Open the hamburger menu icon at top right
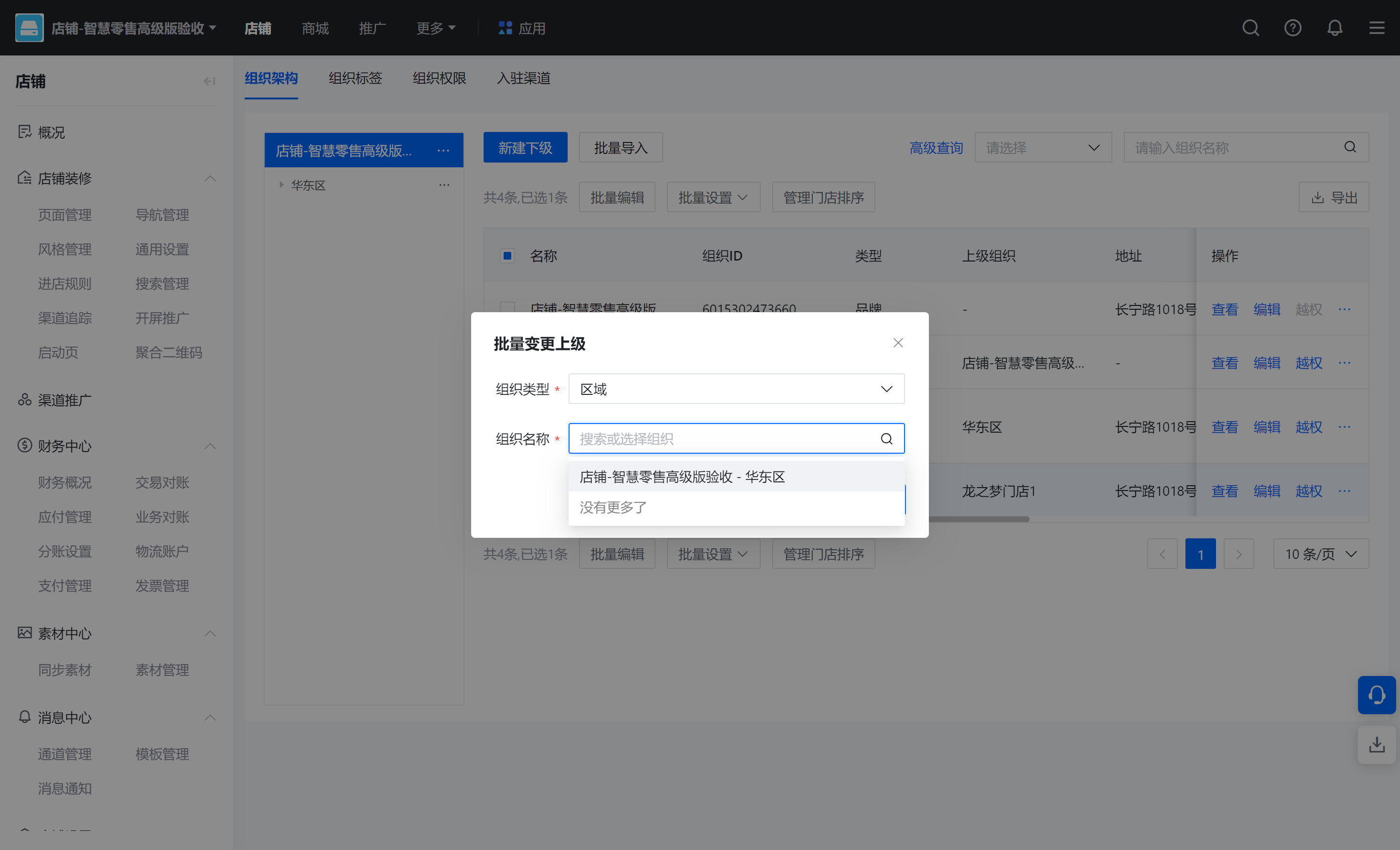The height and width of the screenshot is (850, 1400). (1377, 28)
